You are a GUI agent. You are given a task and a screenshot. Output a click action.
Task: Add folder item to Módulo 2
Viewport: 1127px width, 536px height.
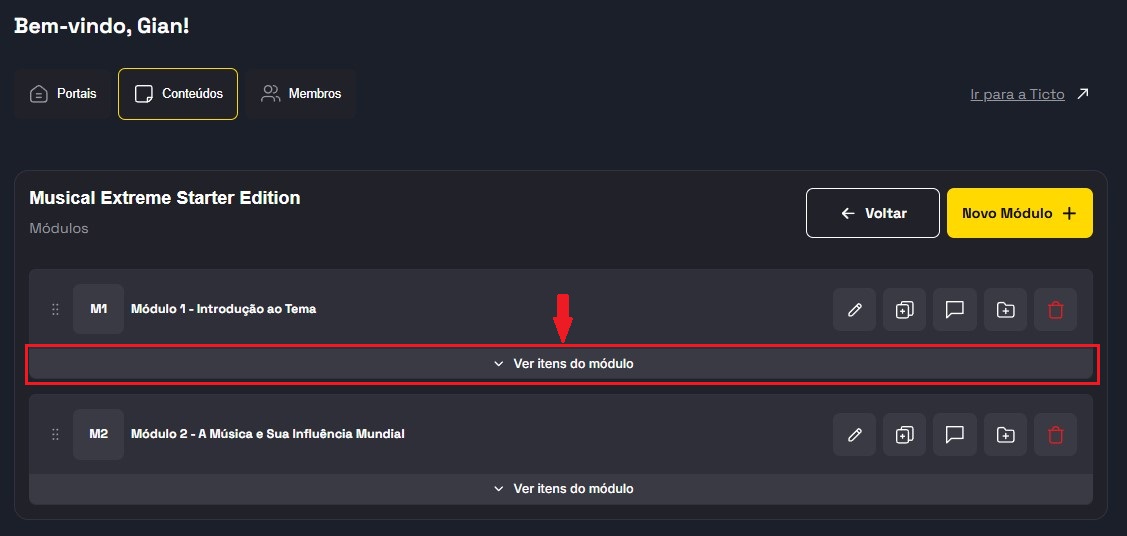1005,435
